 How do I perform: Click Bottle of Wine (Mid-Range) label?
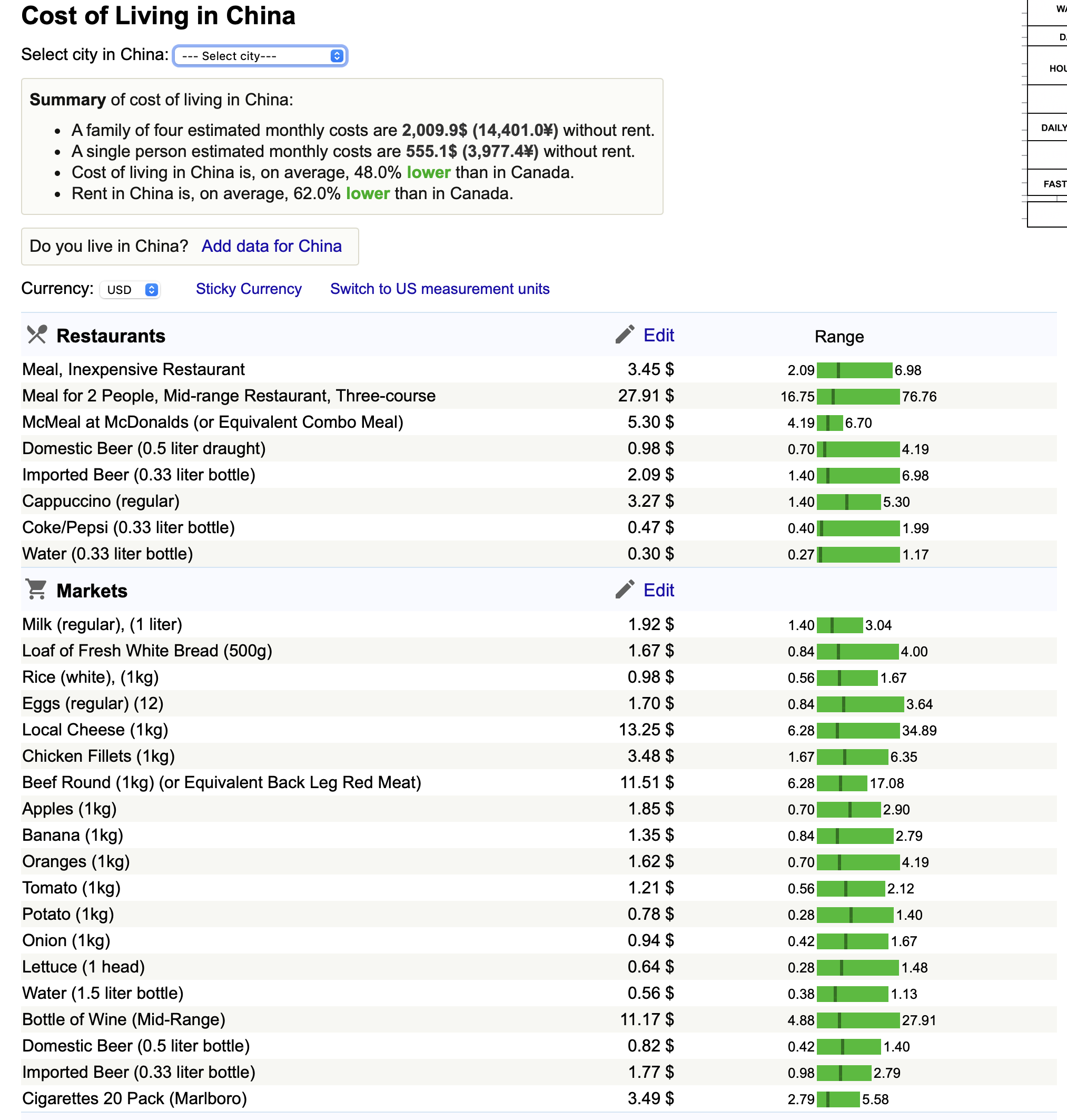coord(124,1019)
